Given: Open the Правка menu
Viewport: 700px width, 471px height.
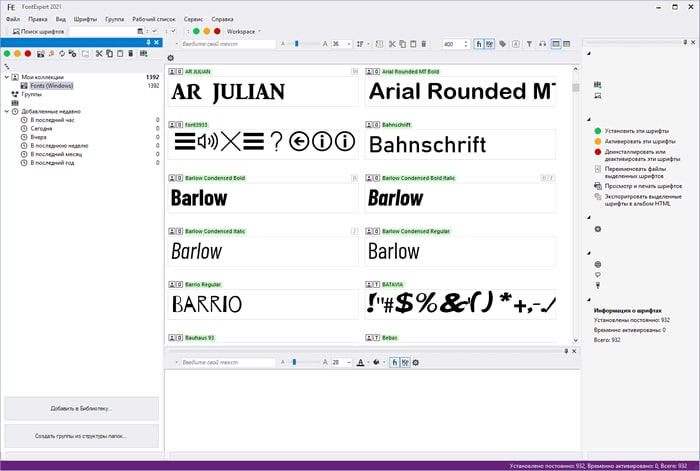Looking at the screenshot, I should tap(38, 19).
